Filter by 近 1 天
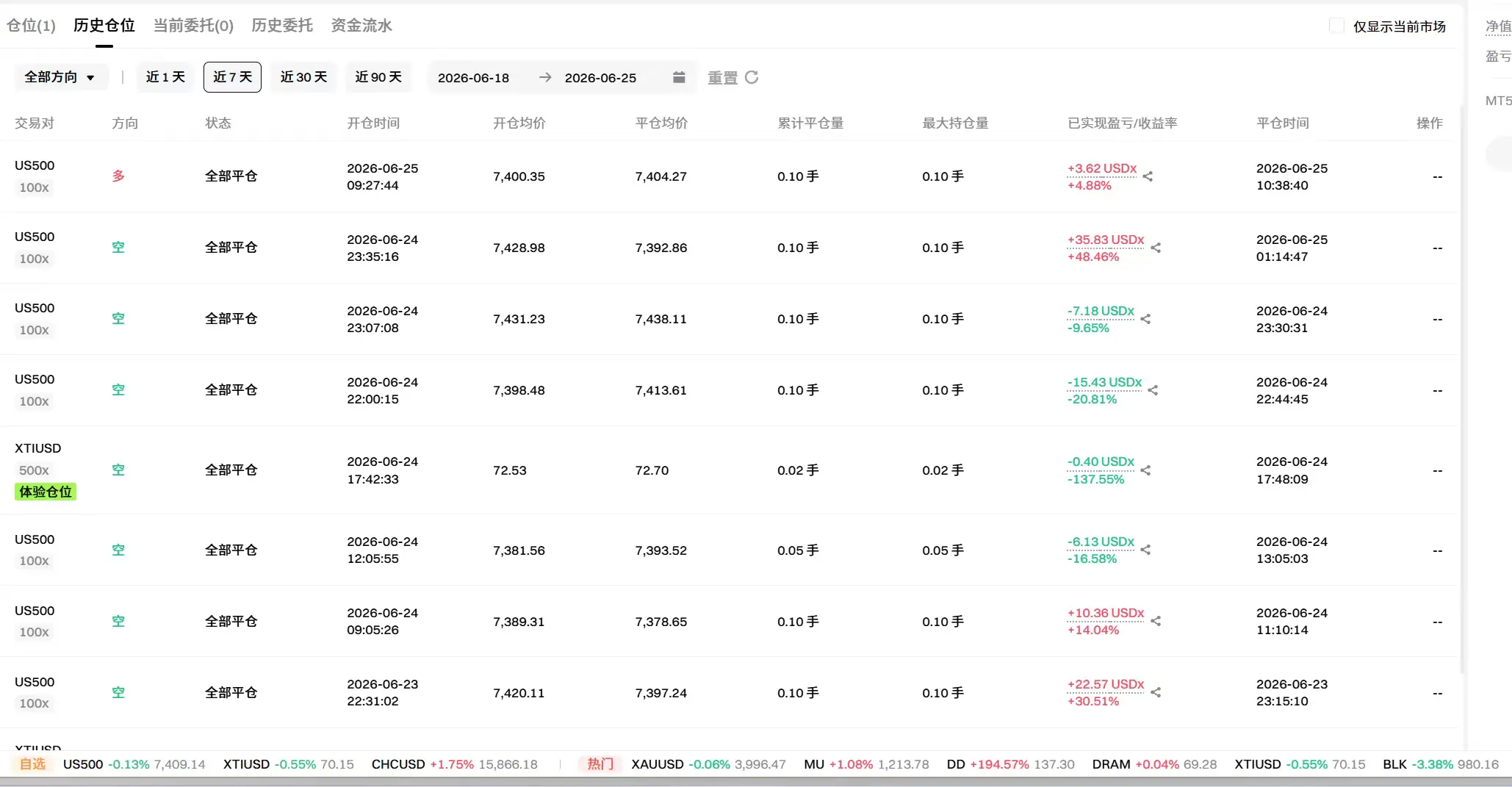 pyautogui.click(x=165, y=77)
